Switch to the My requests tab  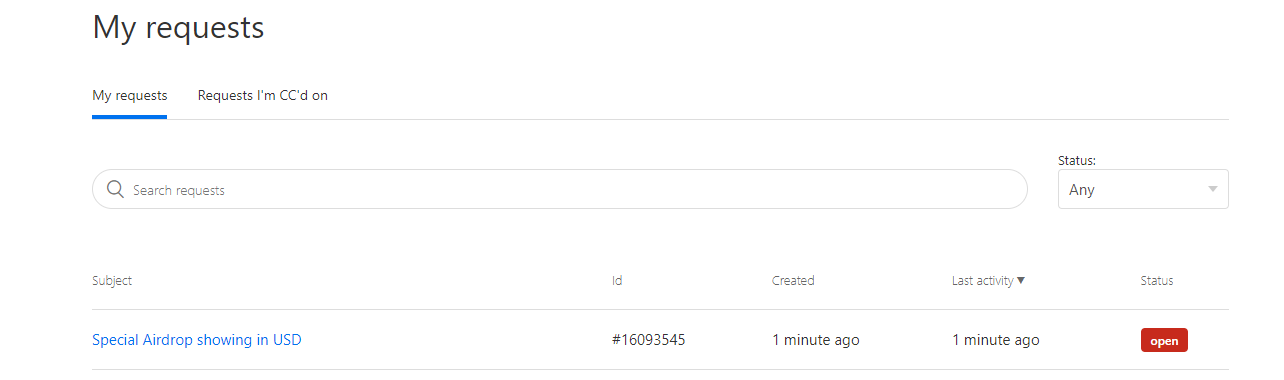(129, 96)
